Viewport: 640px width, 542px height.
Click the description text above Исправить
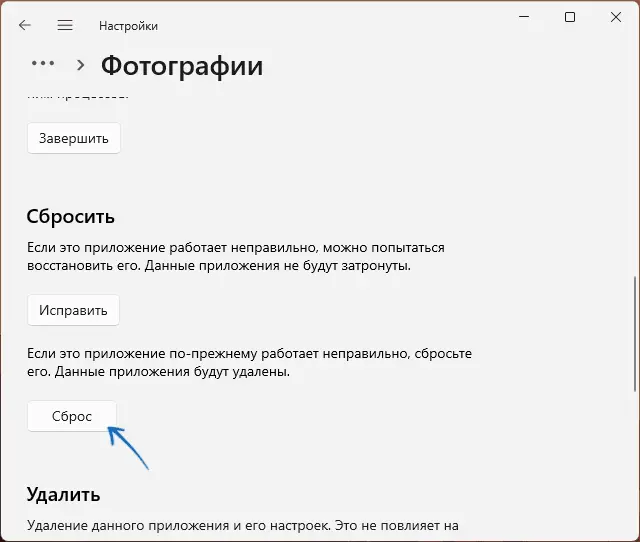[236, 257]
